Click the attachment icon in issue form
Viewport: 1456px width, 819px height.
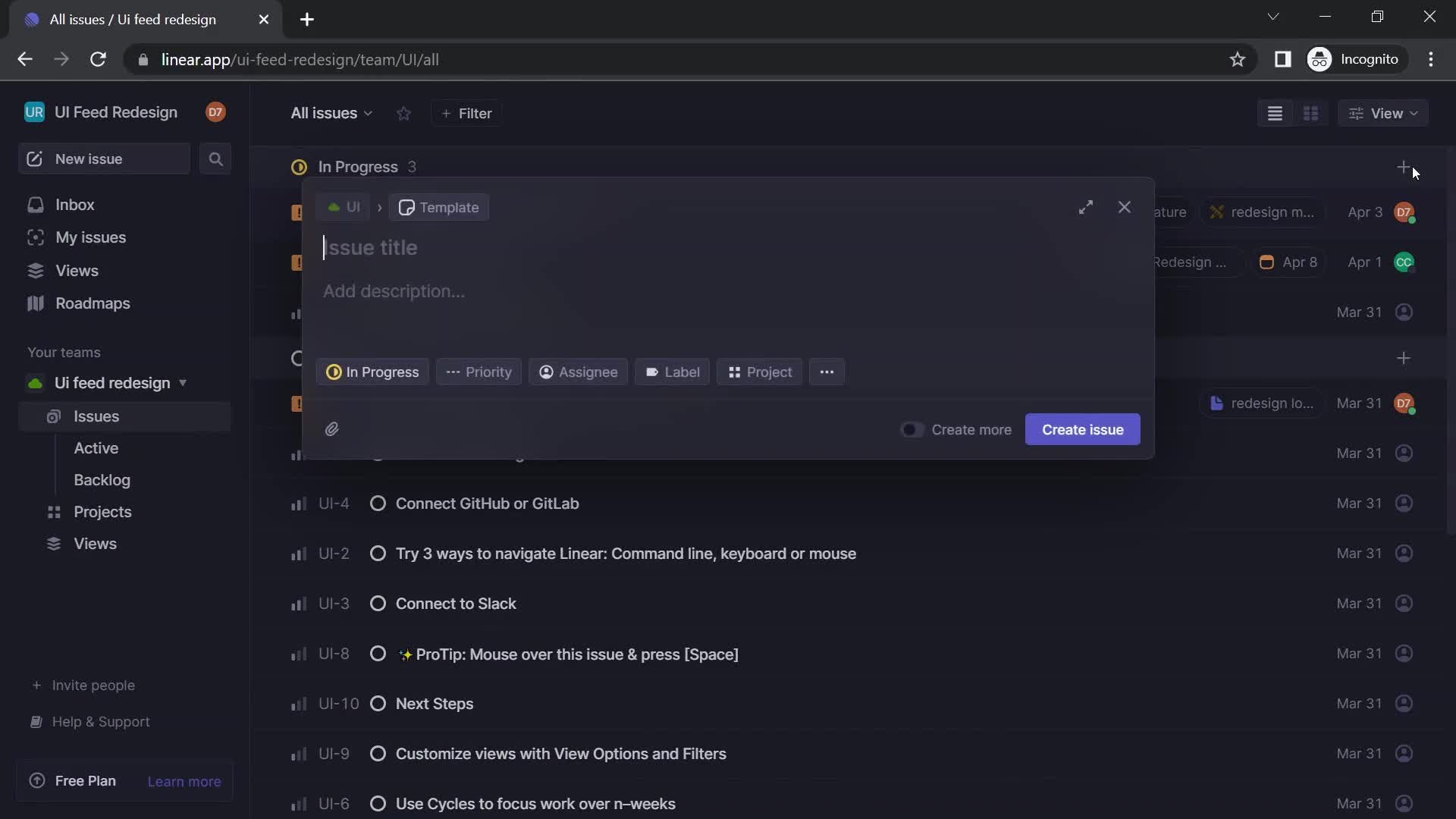(332, 428)
